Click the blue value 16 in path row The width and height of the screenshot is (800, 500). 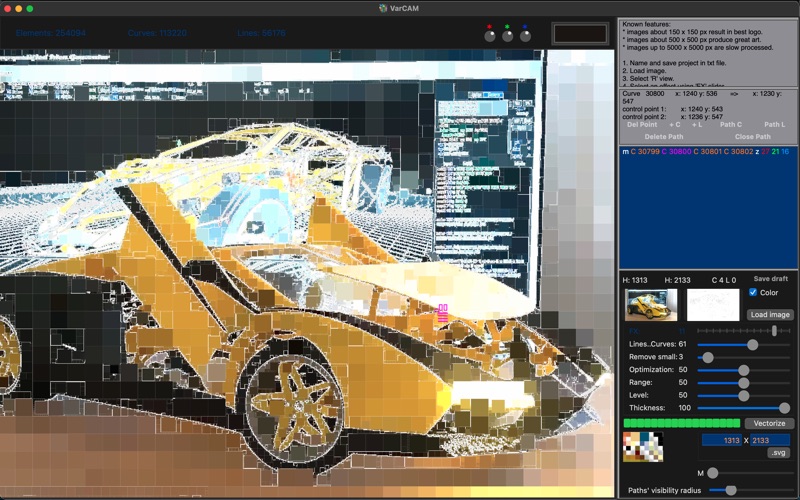785,152
